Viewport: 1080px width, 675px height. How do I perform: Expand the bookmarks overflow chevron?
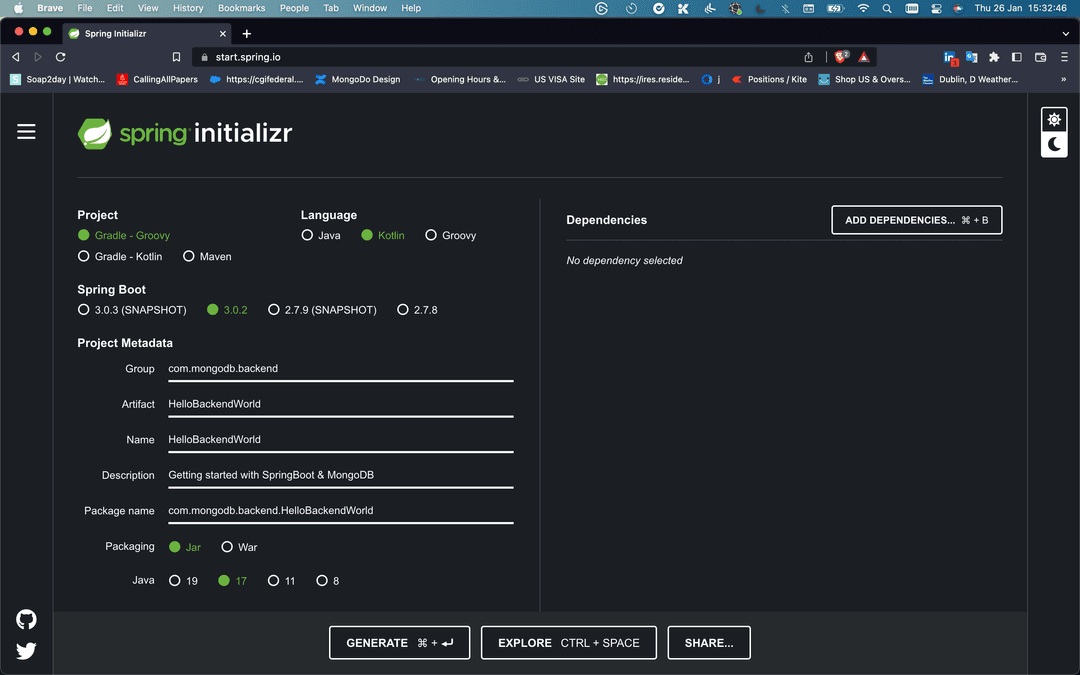tap(1063, 79)
